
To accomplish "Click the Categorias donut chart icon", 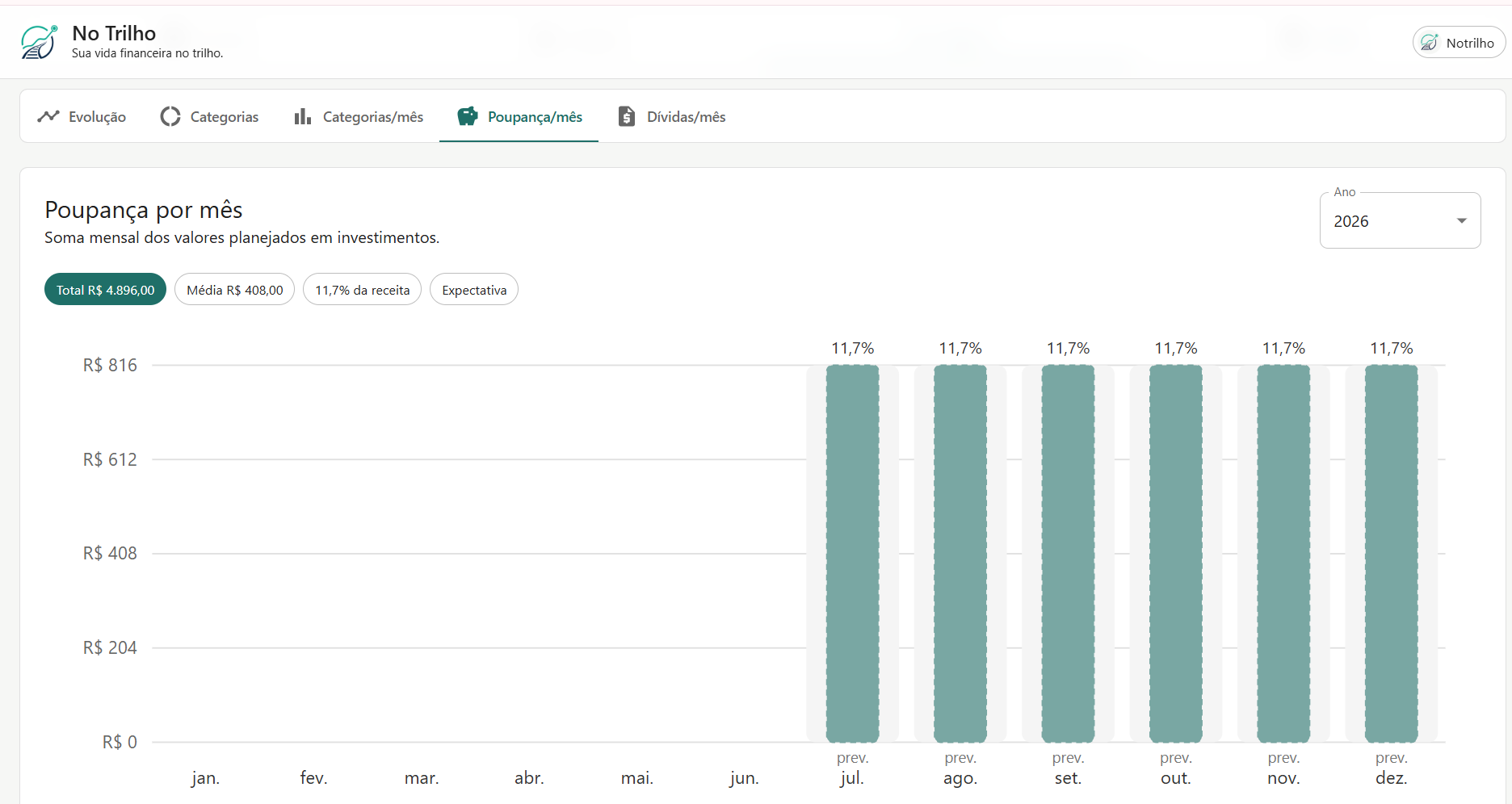I will pos(170,116).
